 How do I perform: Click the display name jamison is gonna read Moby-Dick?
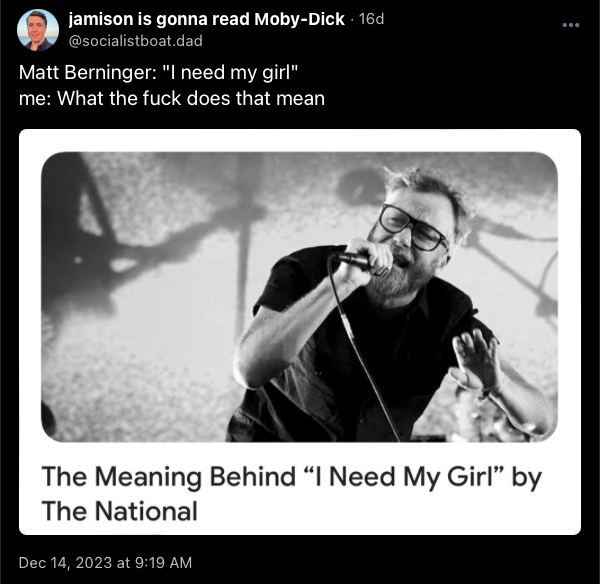click(207, 19)
